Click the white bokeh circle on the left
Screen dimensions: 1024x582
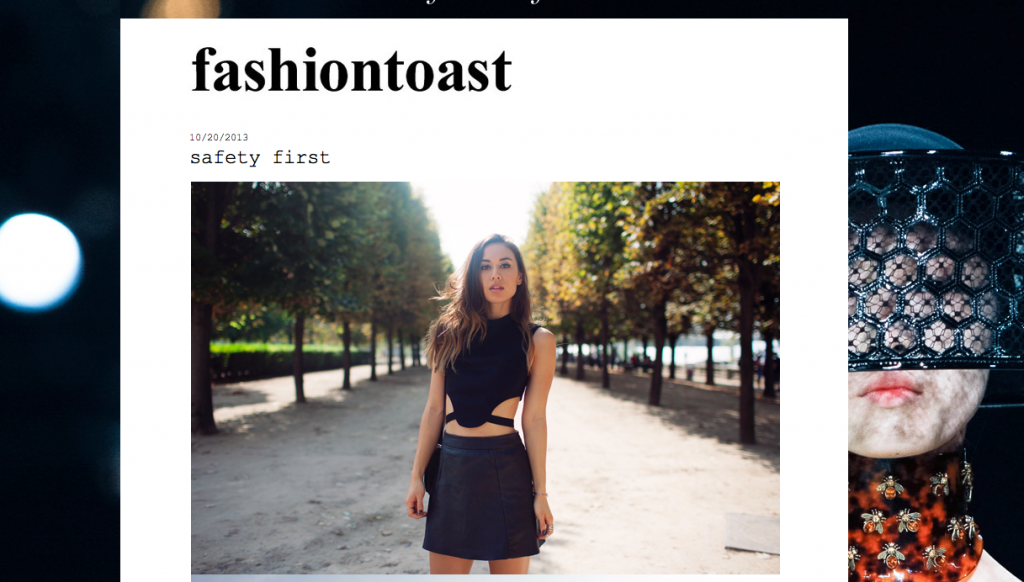point(39,261)
